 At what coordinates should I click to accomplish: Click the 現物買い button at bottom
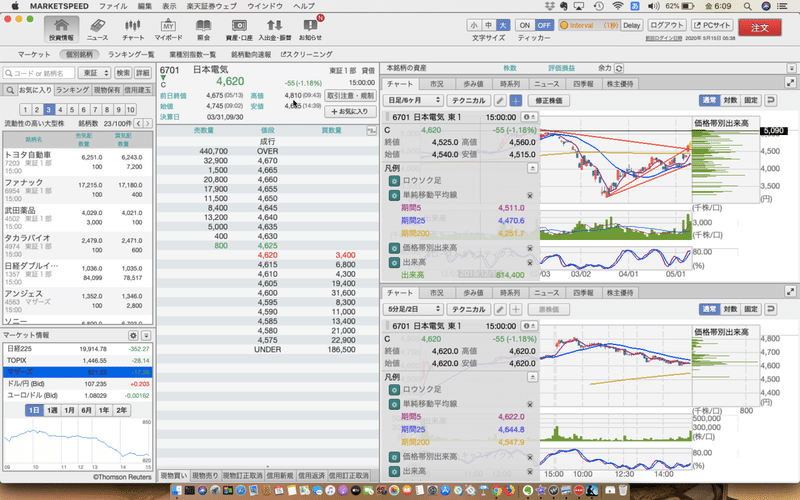pyautogui.click(x=175, y=476)
